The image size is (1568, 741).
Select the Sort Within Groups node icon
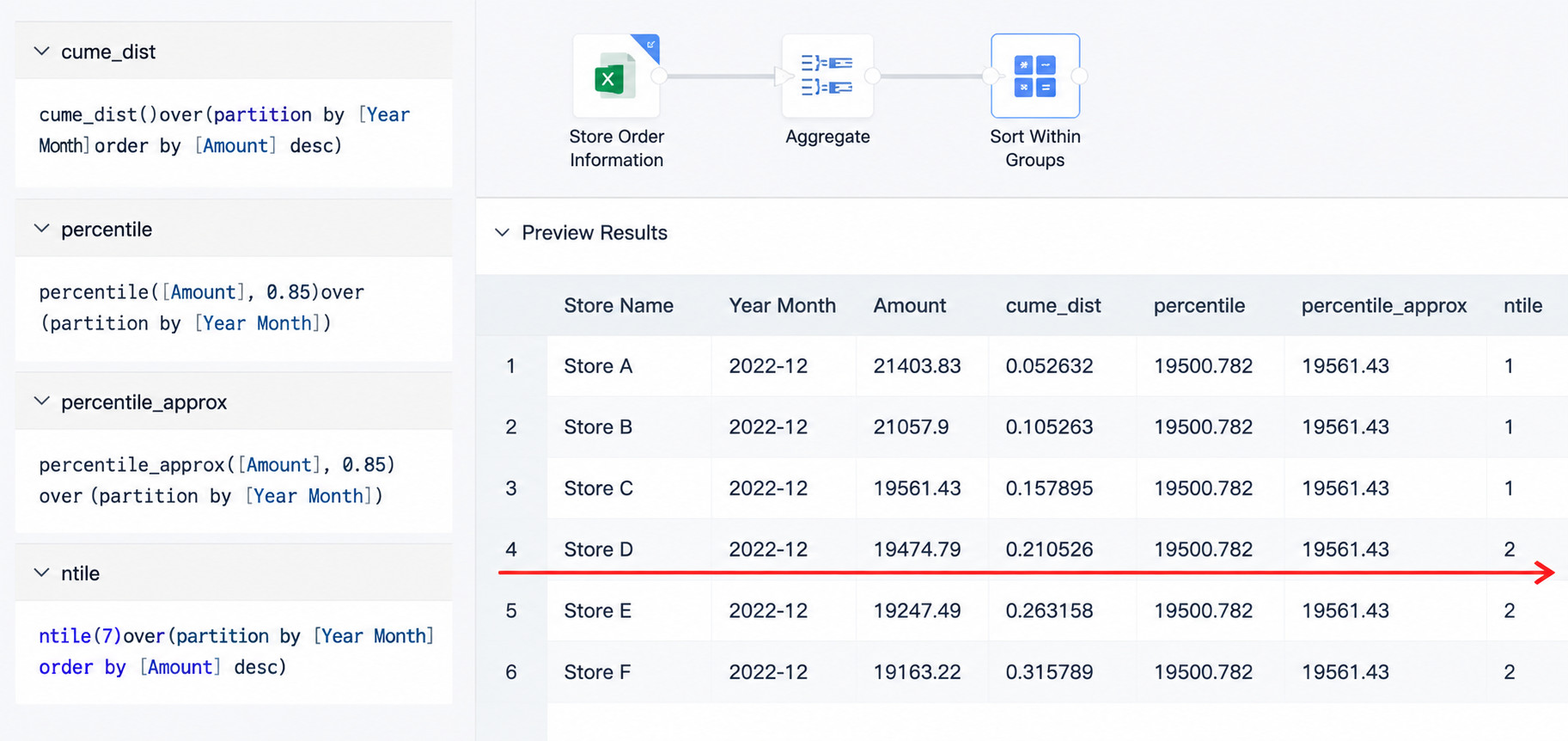1034,77
